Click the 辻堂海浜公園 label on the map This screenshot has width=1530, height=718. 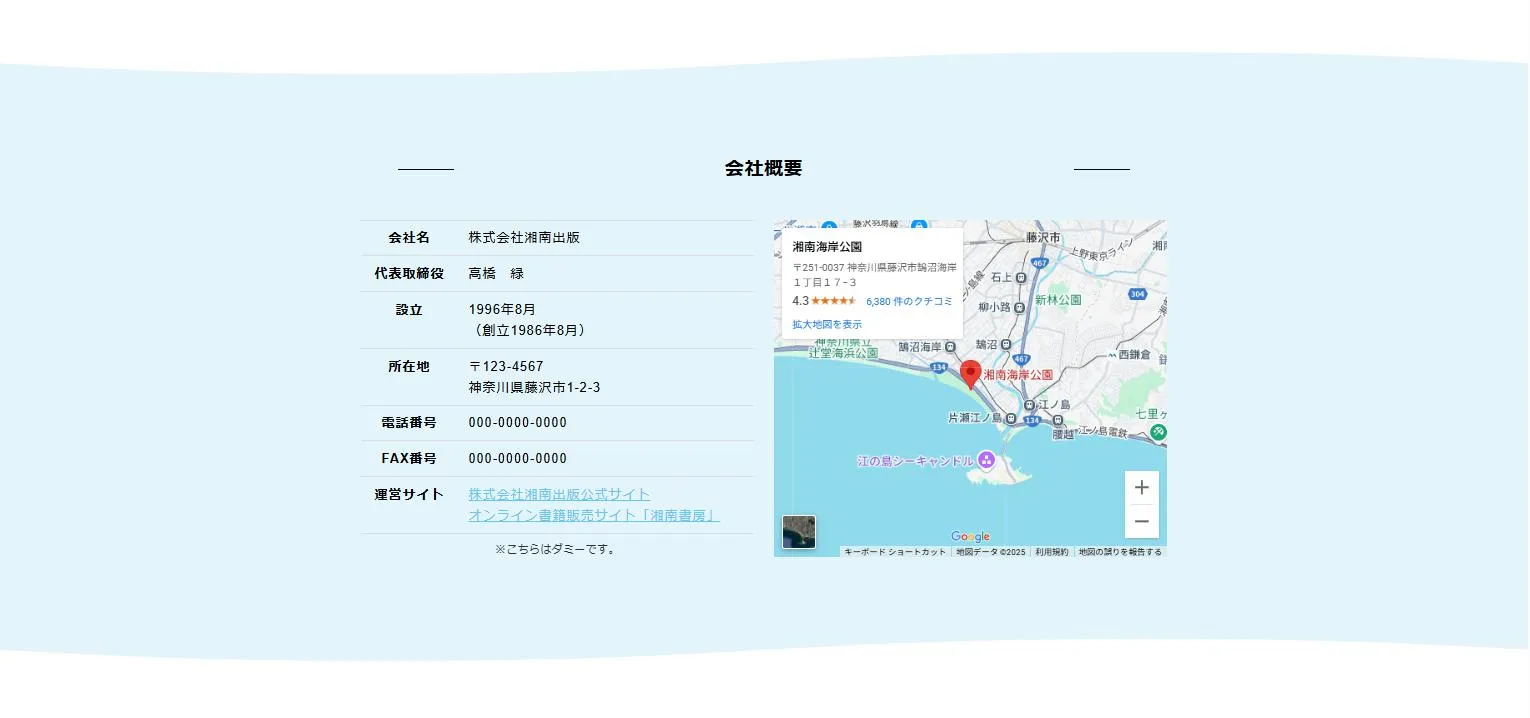842,353
